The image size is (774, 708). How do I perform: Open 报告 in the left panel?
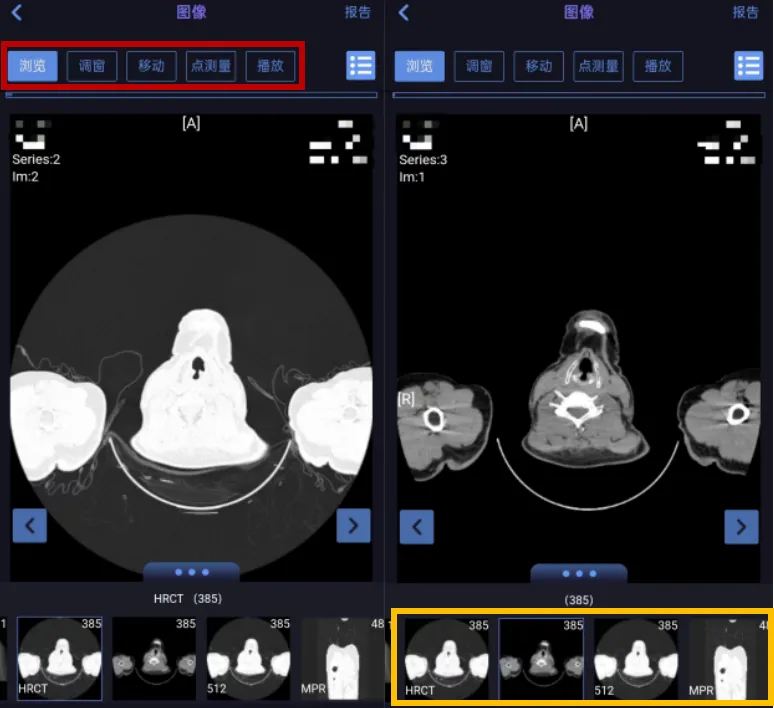[x=357, y=12]
